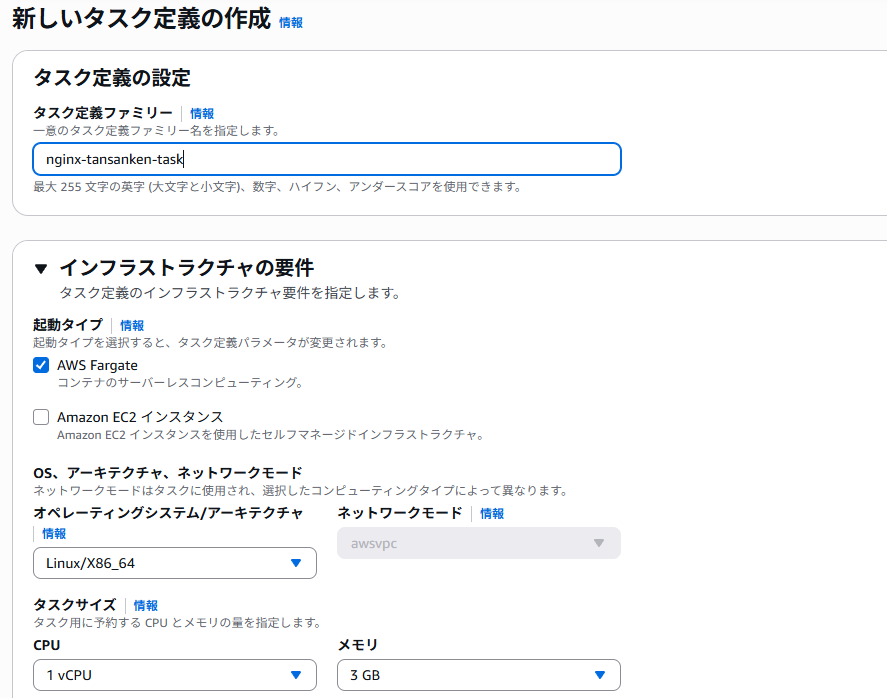Open 情報 link next to タスク定義ファミリー
The height and width of the screenshot is (698, 887).
coord(202,114)
